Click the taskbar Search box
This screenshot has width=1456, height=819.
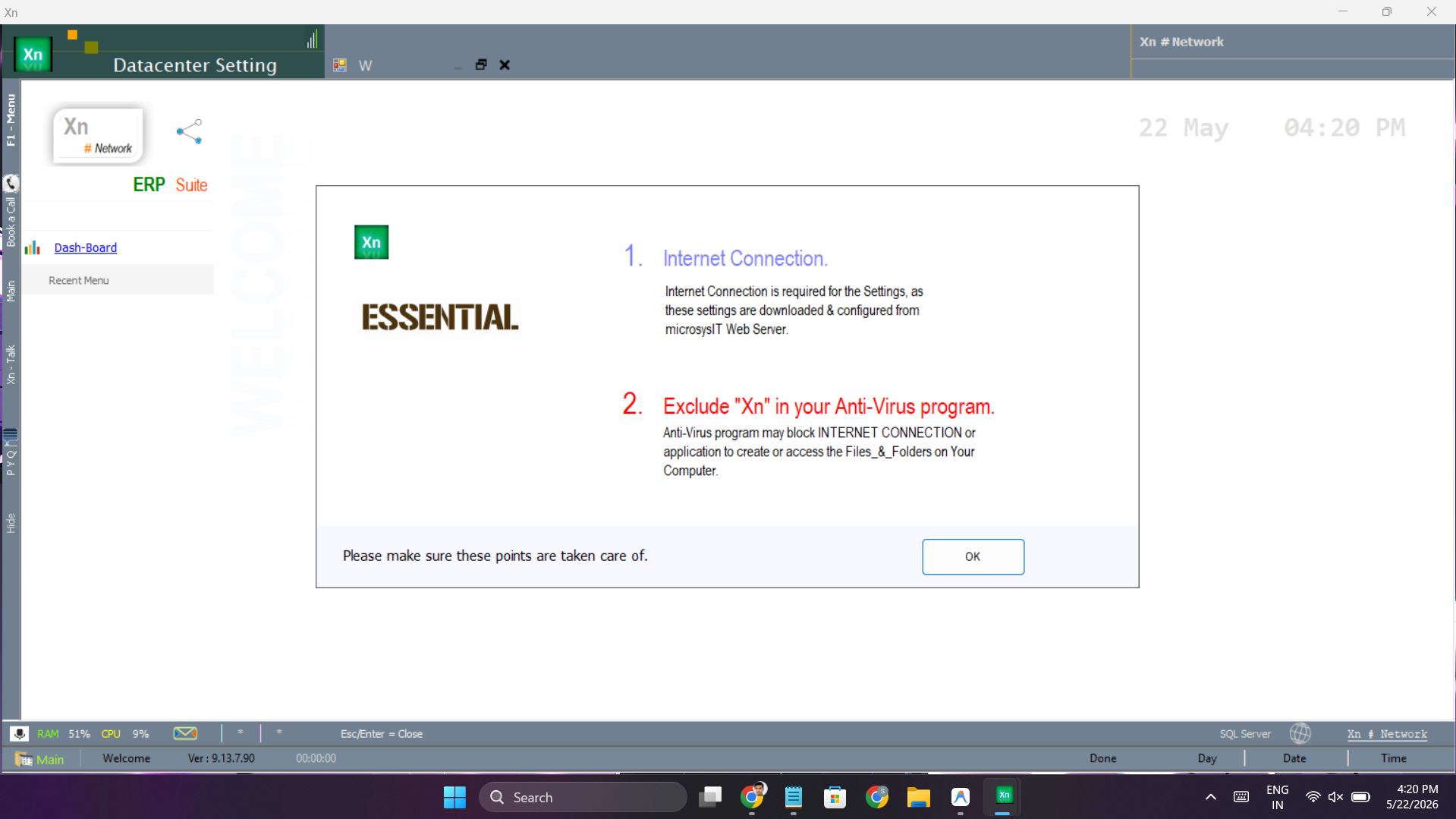[x=583, y=797]
